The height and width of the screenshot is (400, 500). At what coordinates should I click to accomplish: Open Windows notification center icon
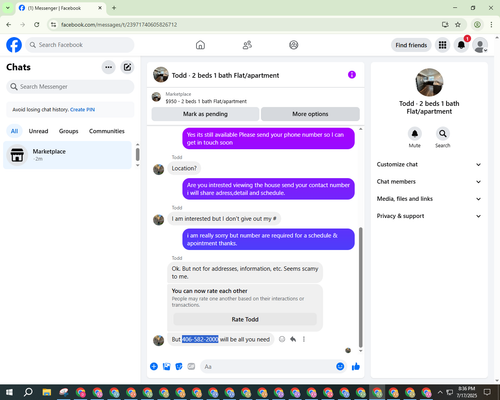(487, 392)
